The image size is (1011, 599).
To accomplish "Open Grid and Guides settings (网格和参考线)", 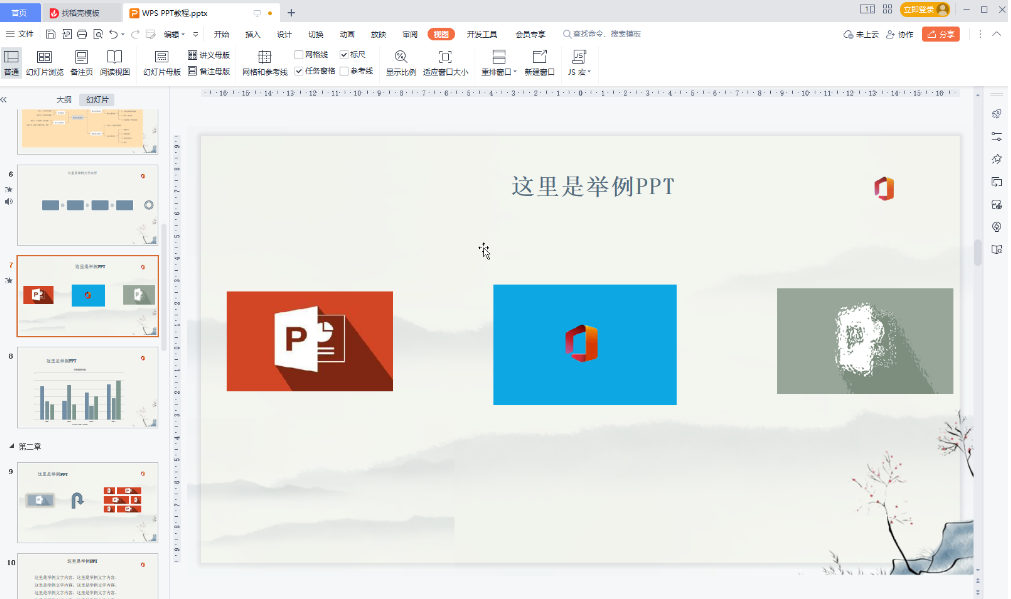I will click(x=263, y=62).
